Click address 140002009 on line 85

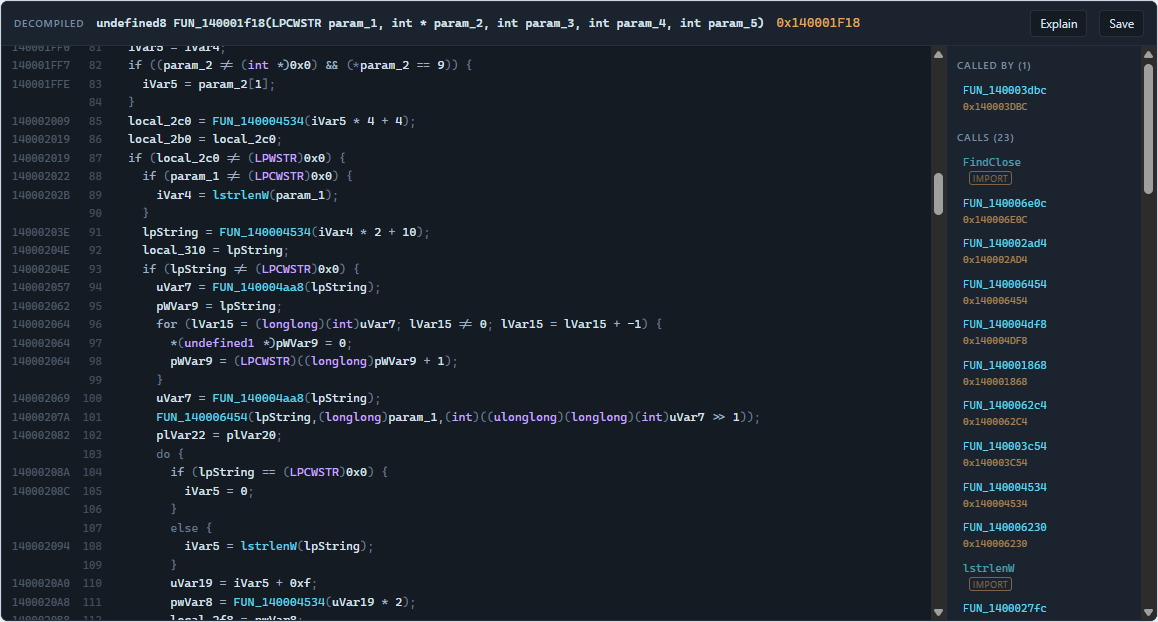pos(41,120)
